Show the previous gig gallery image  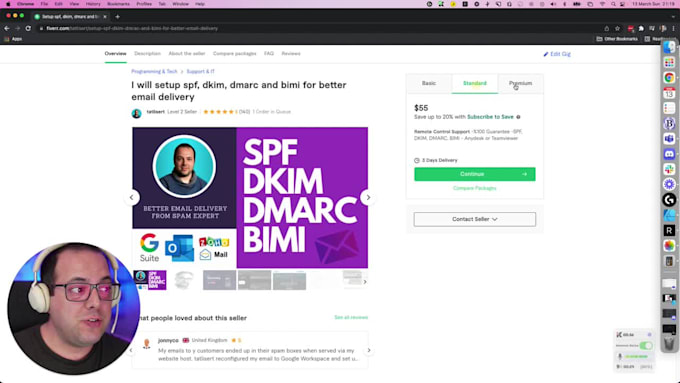(x=132, y=197)
